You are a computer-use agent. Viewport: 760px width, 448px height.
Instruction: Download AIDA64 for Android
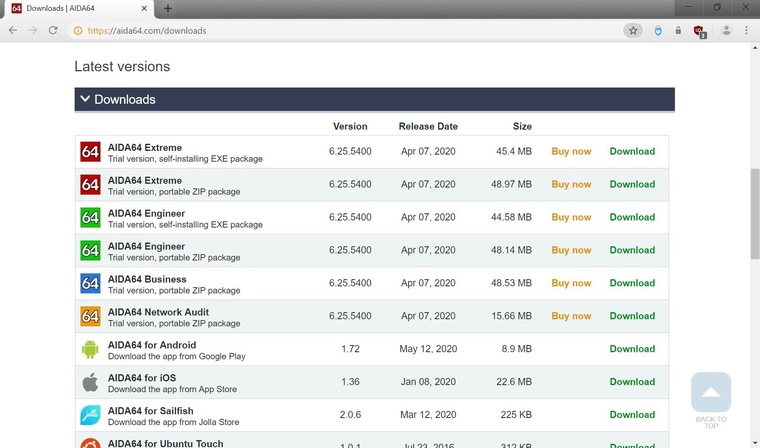point(632,349)
